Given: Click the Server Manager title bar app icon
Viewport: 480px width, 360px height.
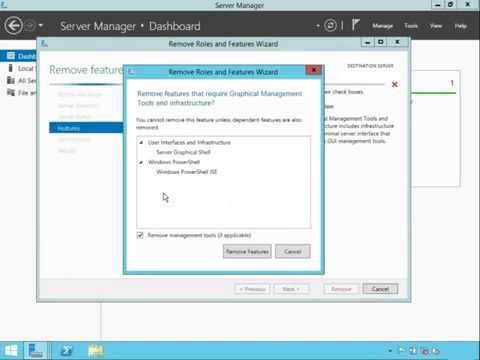Looking at the screenshot, I should point(4,4).
